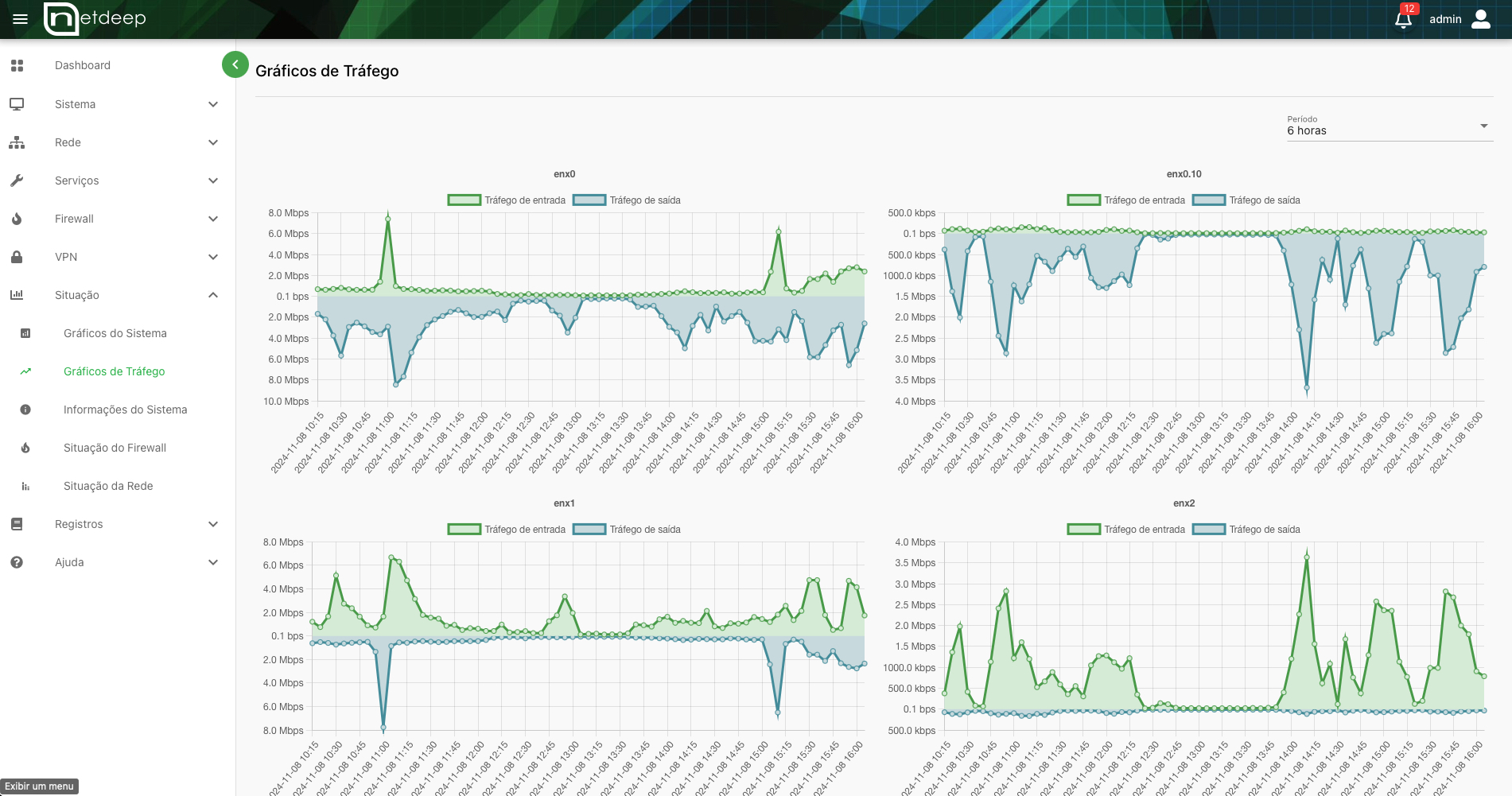Click the Gráficos de Tráfego page heading
Image resolution: width=1512 pixels, height=796 pixels.
tap(327, 71)
